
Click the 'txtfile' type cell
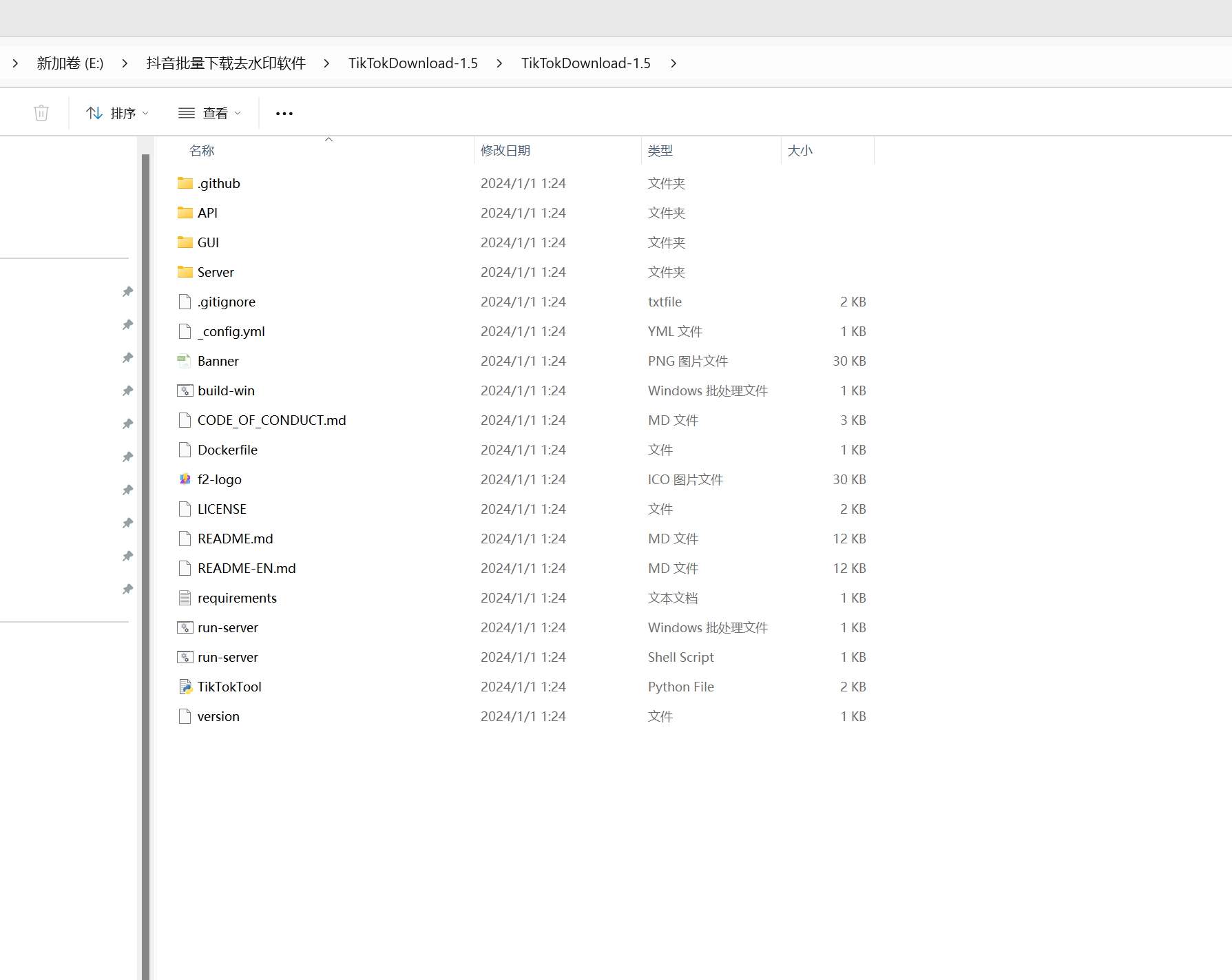pos(665,302)
